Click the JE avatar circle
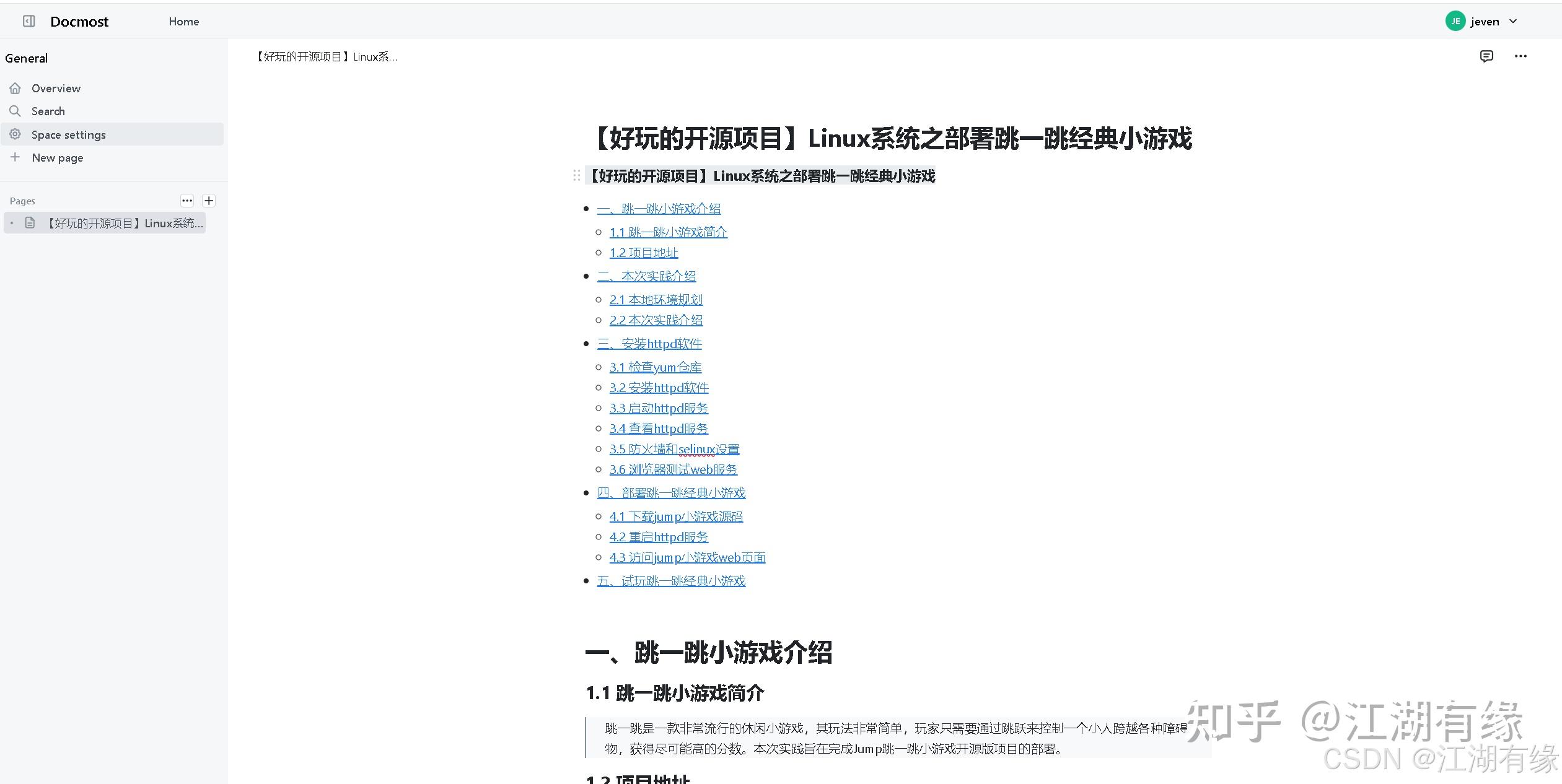The image size is (1562, 784). 1456,20
